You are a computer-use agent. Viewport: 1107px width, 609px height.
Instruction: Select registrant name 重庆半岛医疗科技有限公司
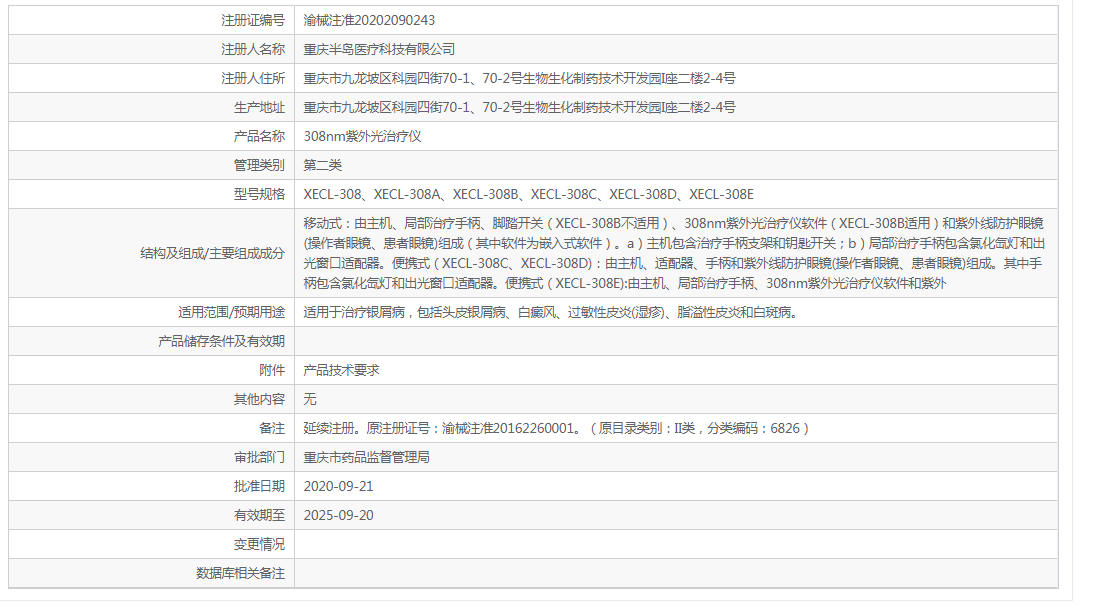click(x=379, y=49)
